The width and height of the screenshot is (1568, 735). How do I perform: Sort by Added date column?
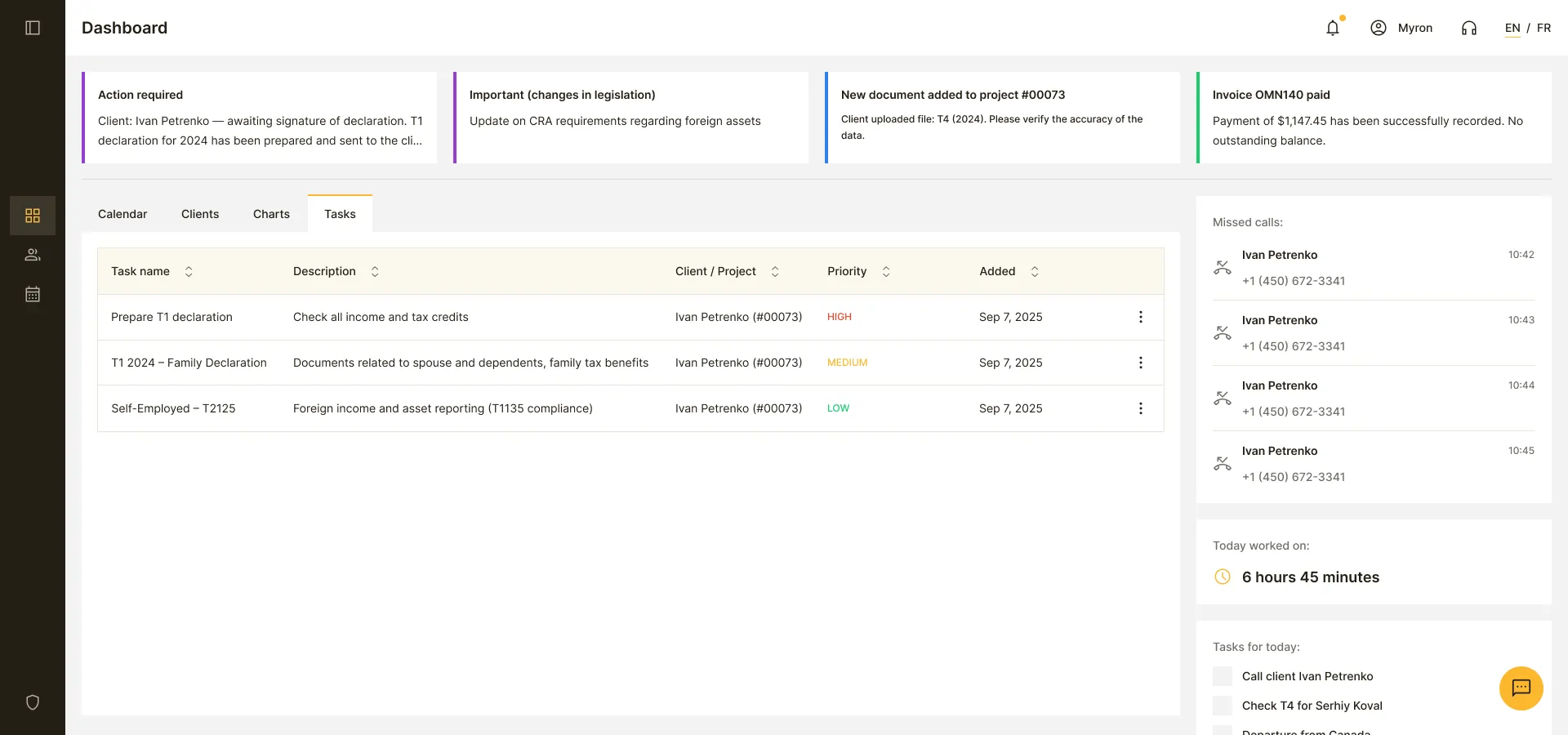coord(1035,271)
